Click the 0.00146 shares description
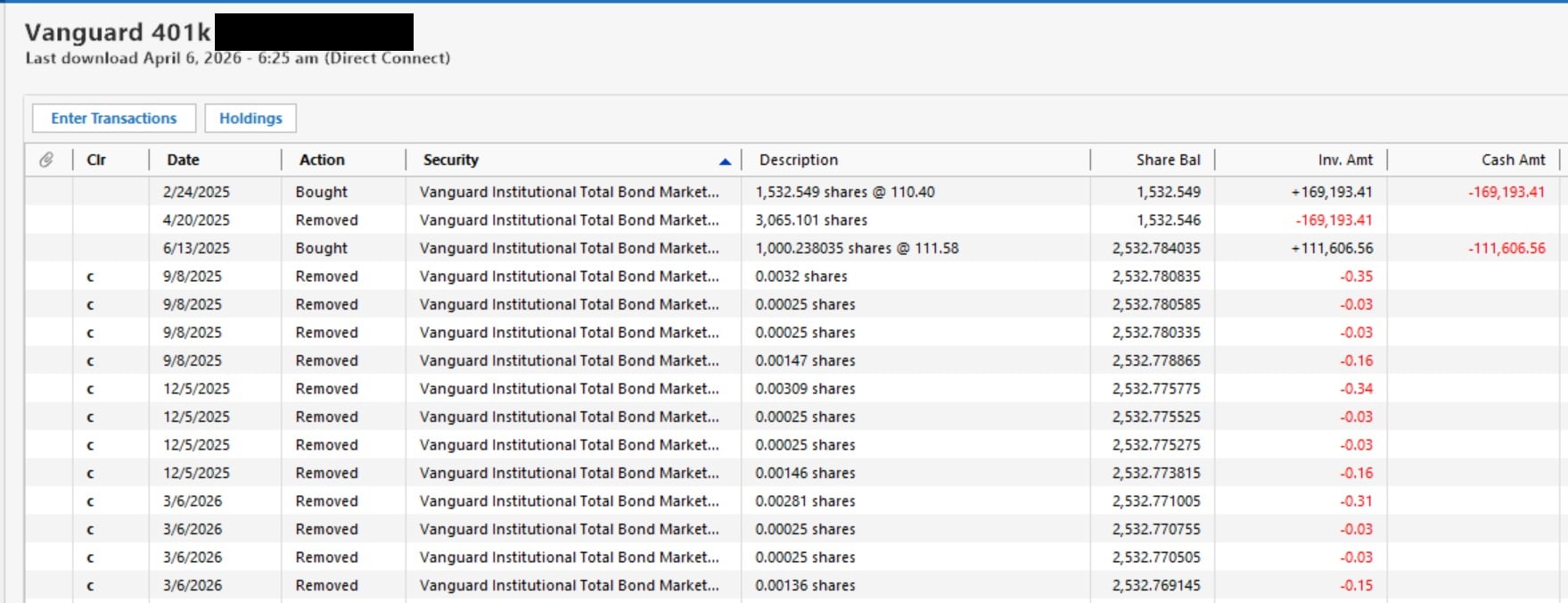The width and height of the screenshot is (1568, 603). (805, 473)
